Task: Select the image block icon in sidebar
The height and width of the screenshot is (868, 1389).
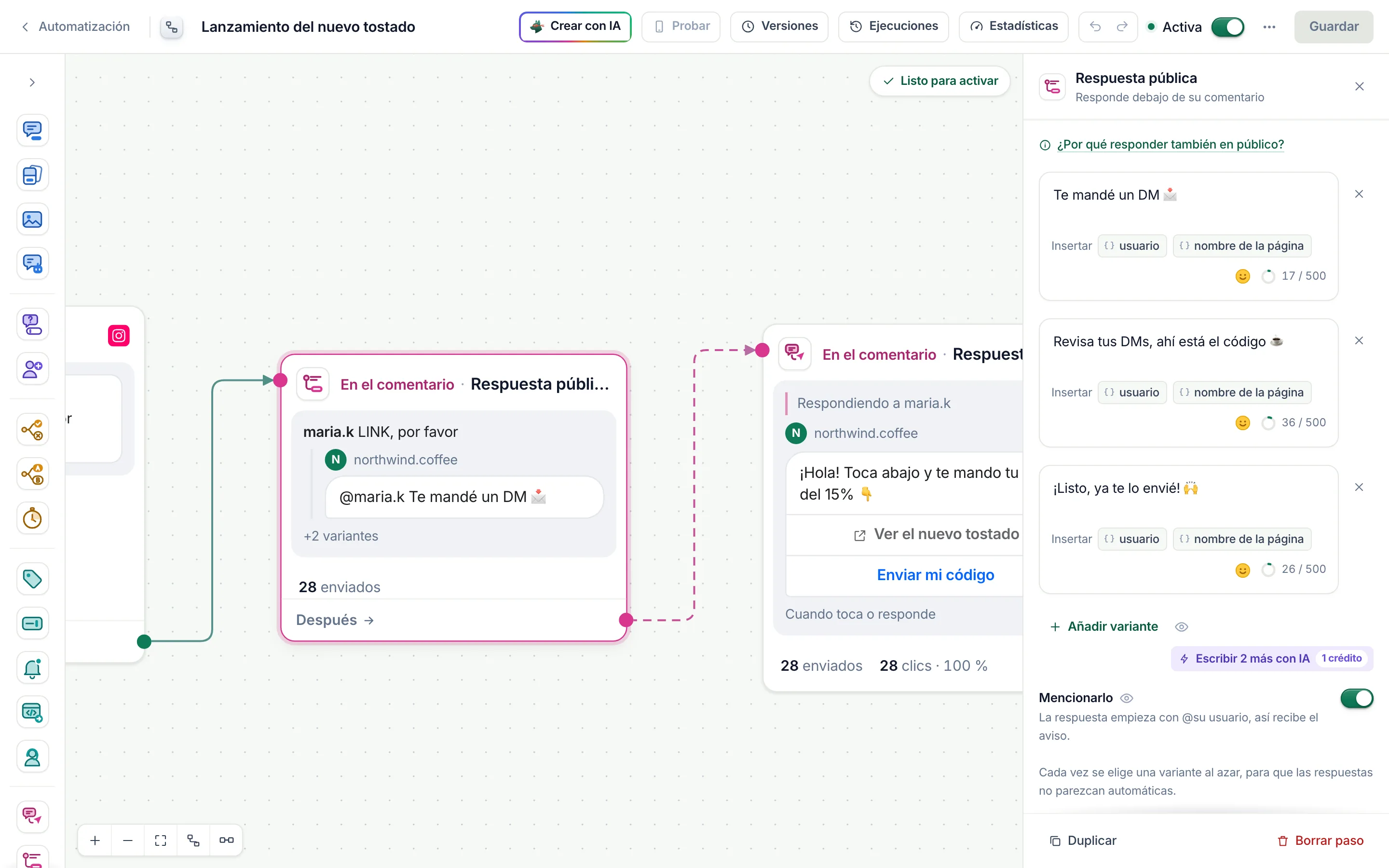Action: [32, 219]
